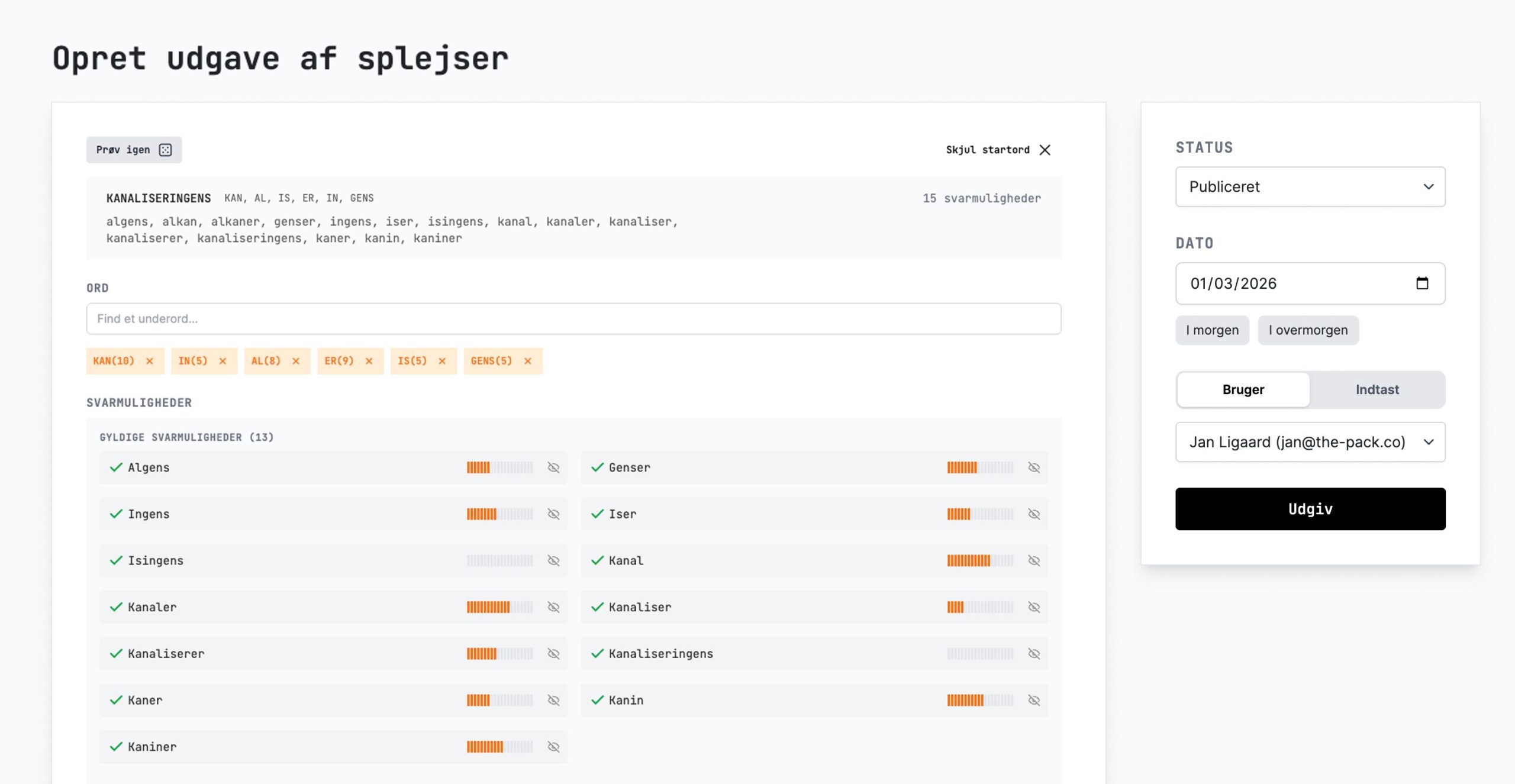The image size is (1515, 784).
Task: Remove the IN(5) tag
Action: (x=223, y=361)
